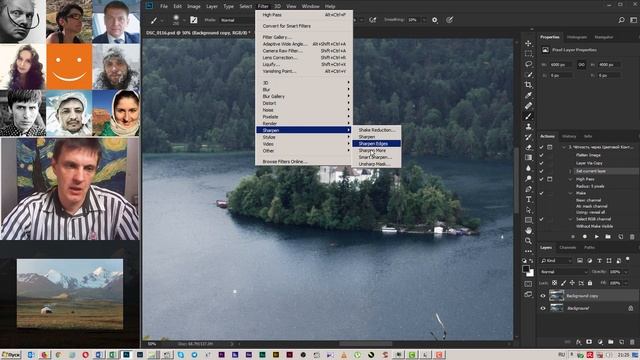Choose Unsharp Mask from the Sharpen submenu
This screenshot has width=640, height=360.
pyautogui.click(x=376, y=164)
